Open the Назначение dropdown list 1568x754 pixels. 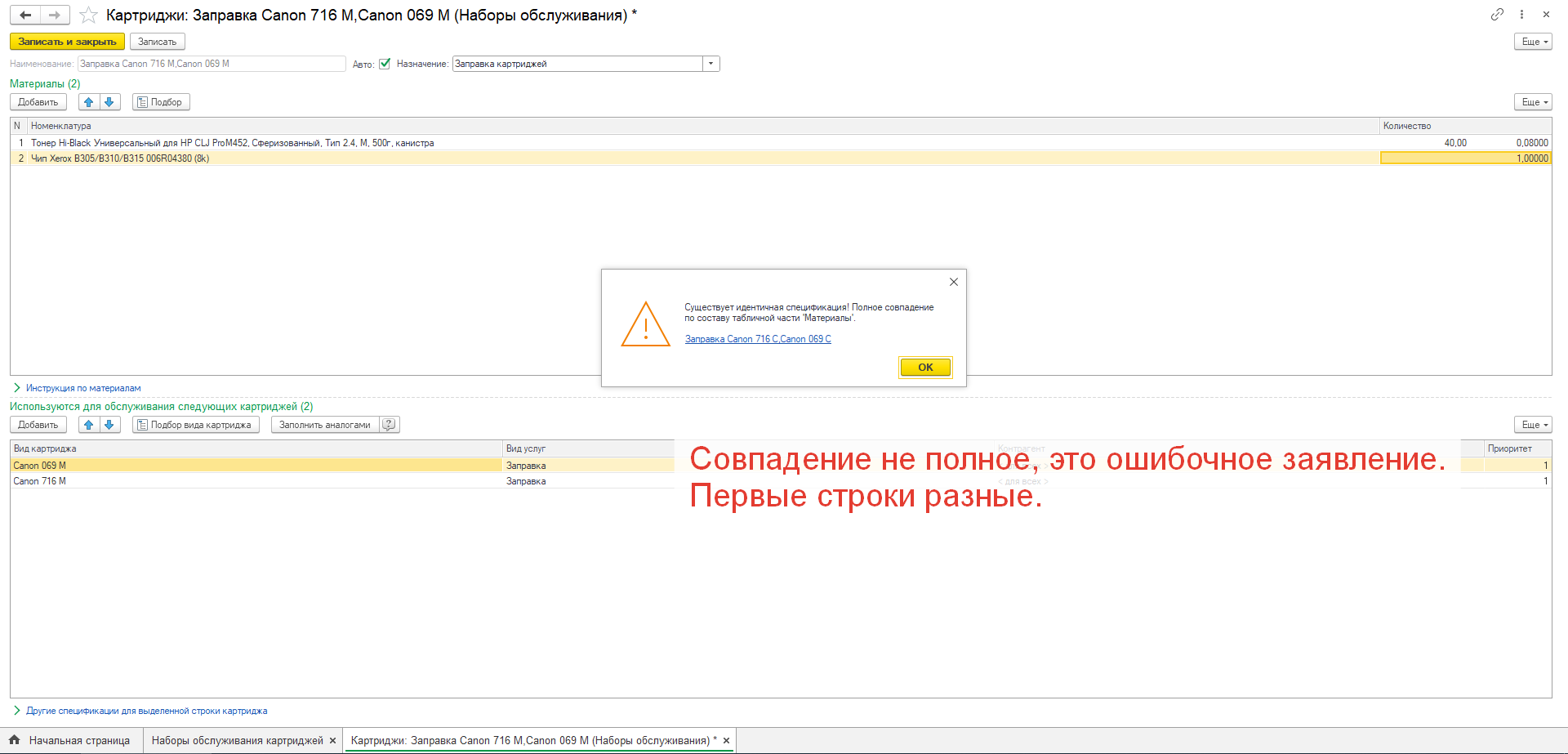pos(710,64)
